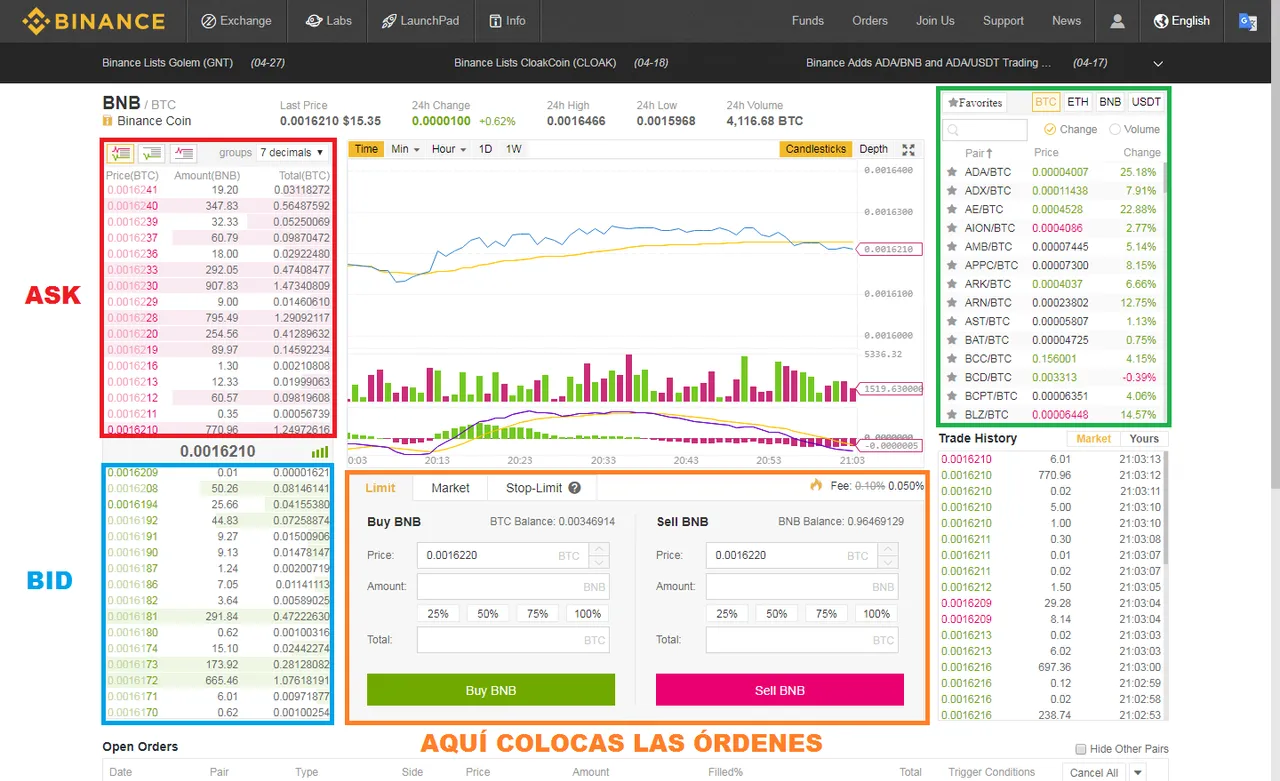Adjust the Buy price stepper
The height and width of the screenshot is (781, 1280).
(598, 555)
